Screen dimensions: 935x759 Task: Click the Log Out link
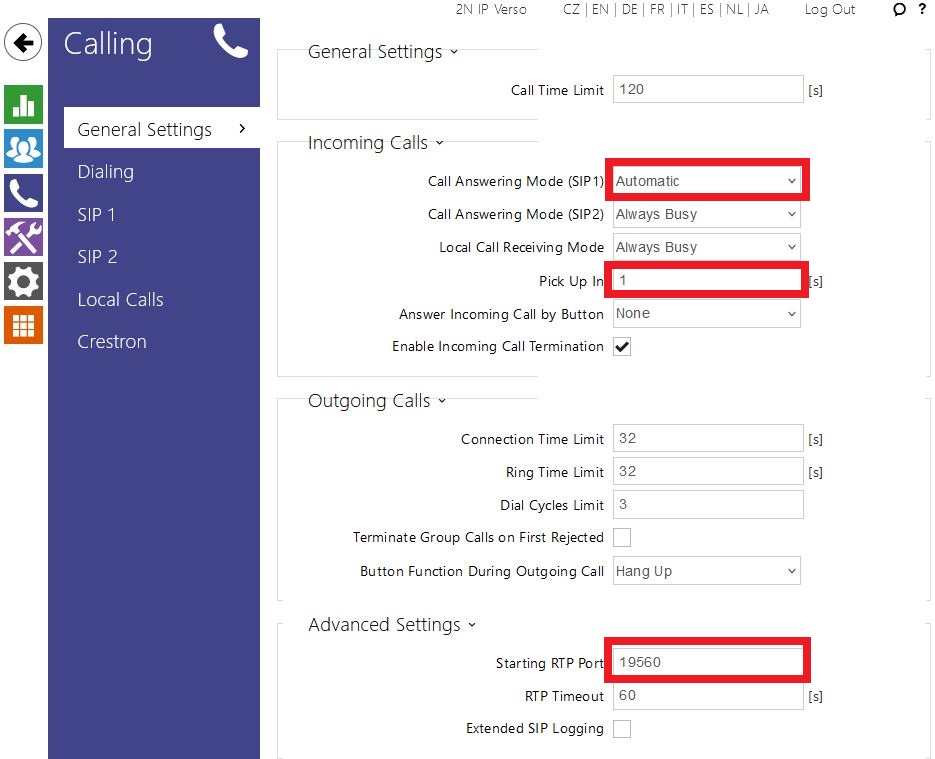(830, 10)
